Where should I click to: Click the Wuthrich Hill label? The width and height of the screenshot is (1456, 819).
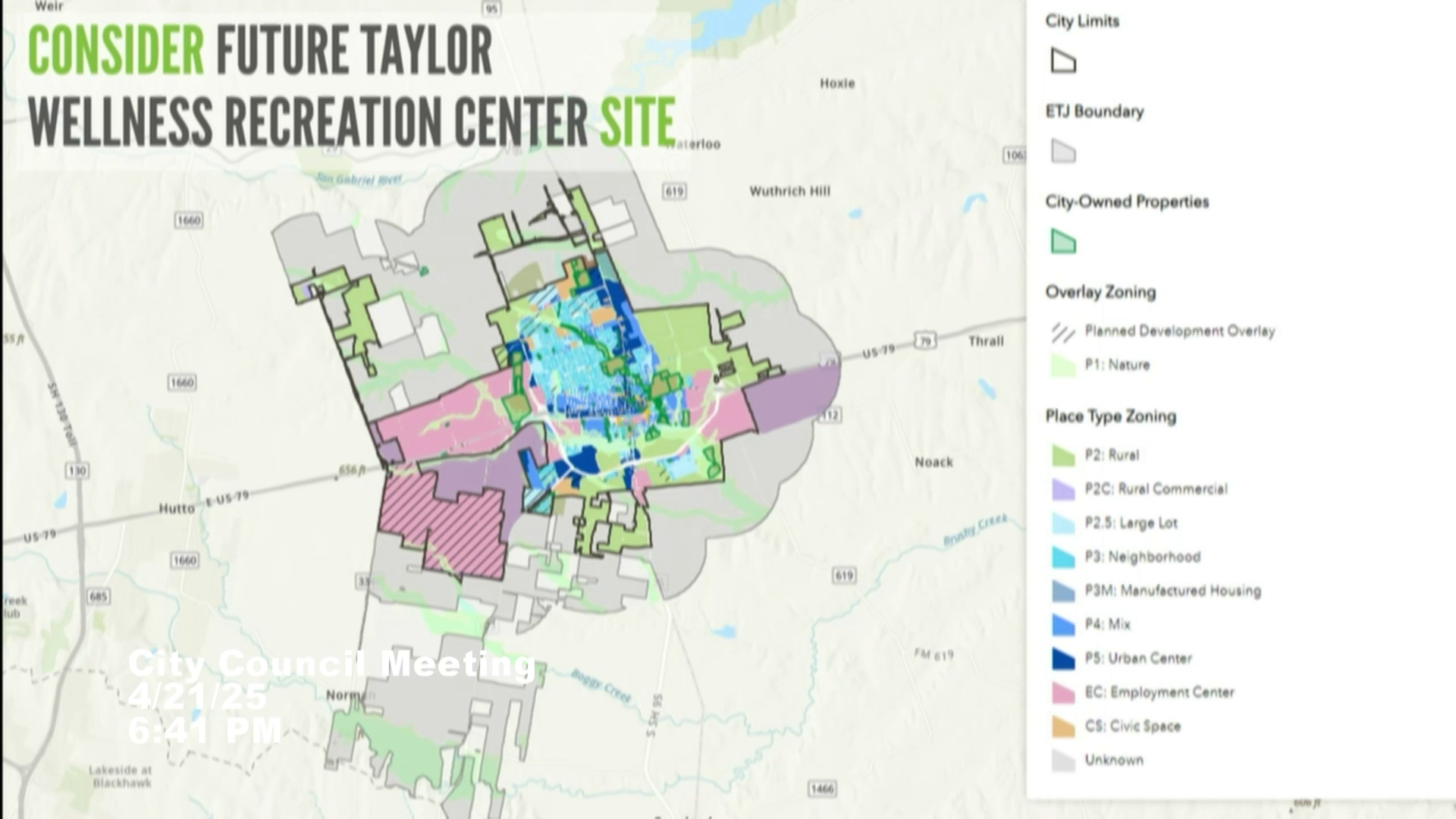click(x=789, y=192)
